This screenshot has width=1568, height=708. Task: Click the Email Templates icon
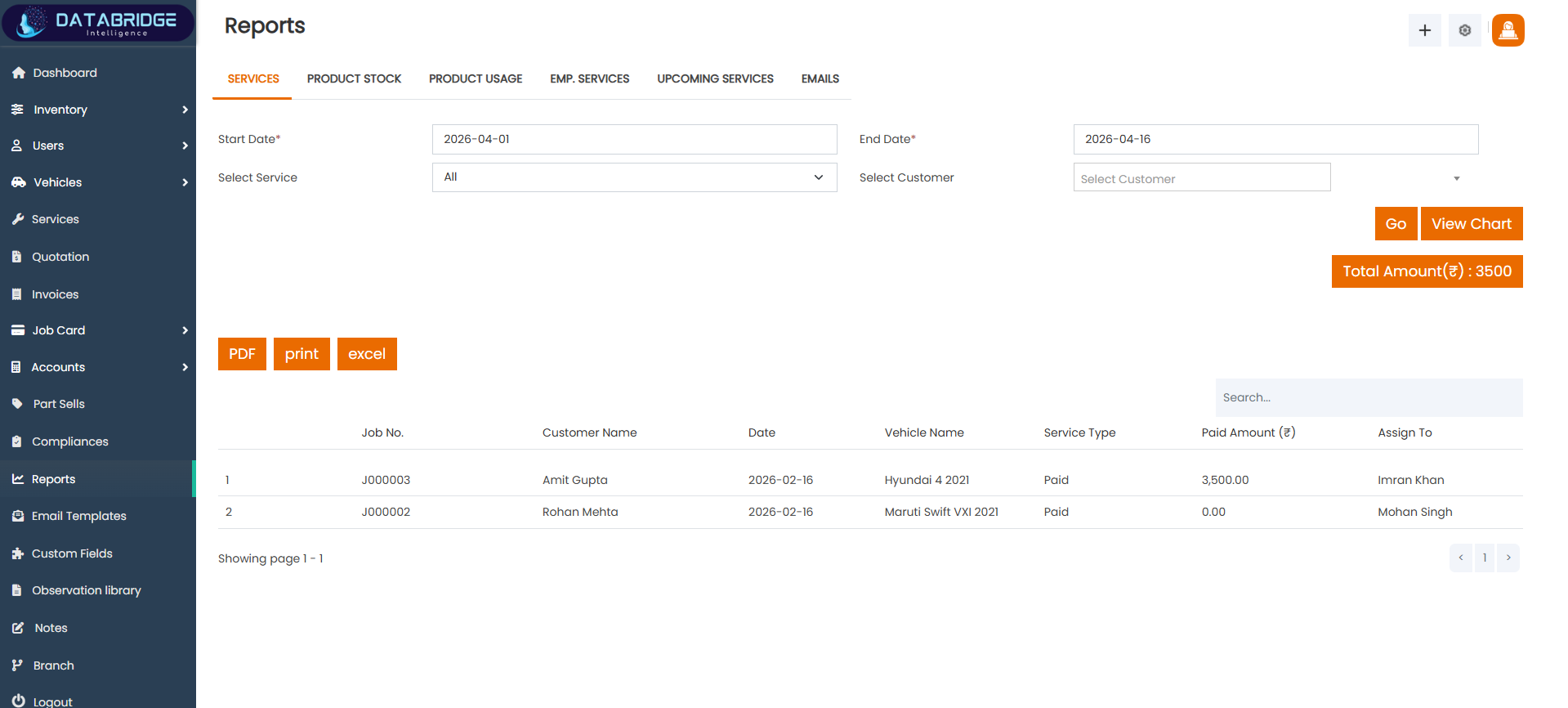pyautogui.click(x=17, y=516)
